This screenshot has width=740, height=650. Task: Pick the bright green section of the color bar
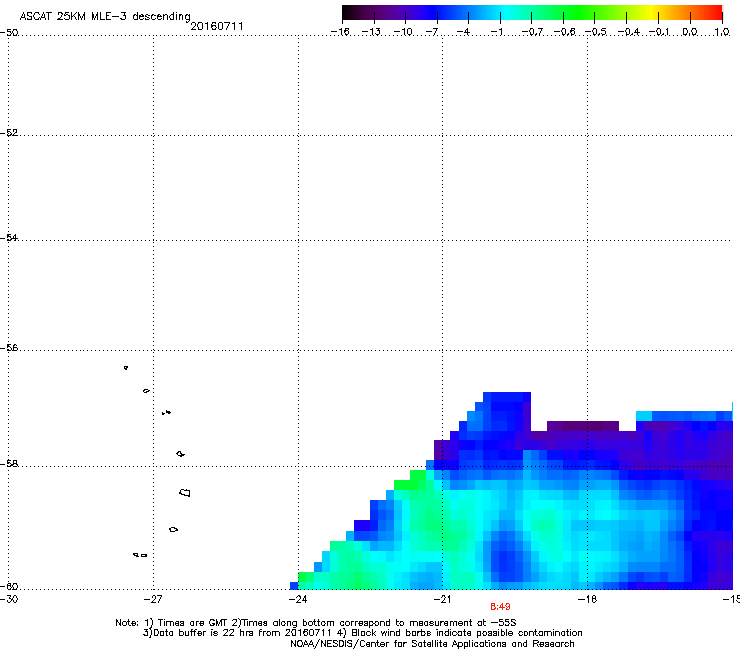point(578,13)
